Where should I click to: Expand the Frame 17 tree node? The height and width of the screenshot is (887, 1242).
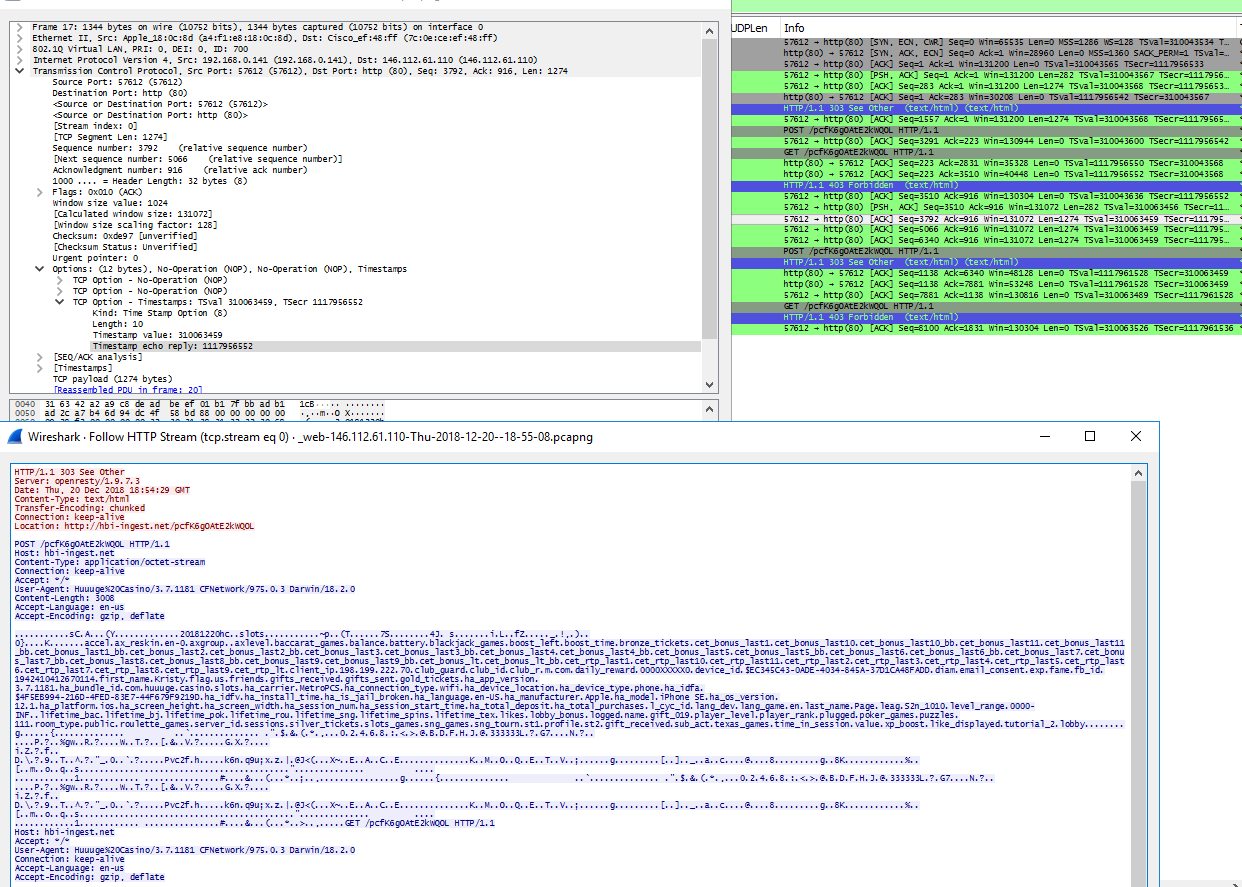[x=20, y=27]
